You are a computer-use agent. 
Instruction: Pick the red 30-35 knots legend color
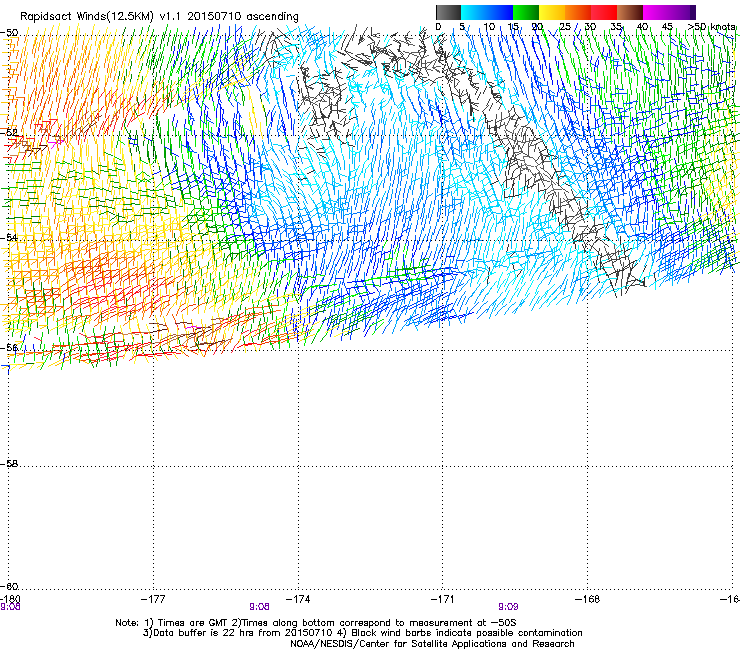604,12
